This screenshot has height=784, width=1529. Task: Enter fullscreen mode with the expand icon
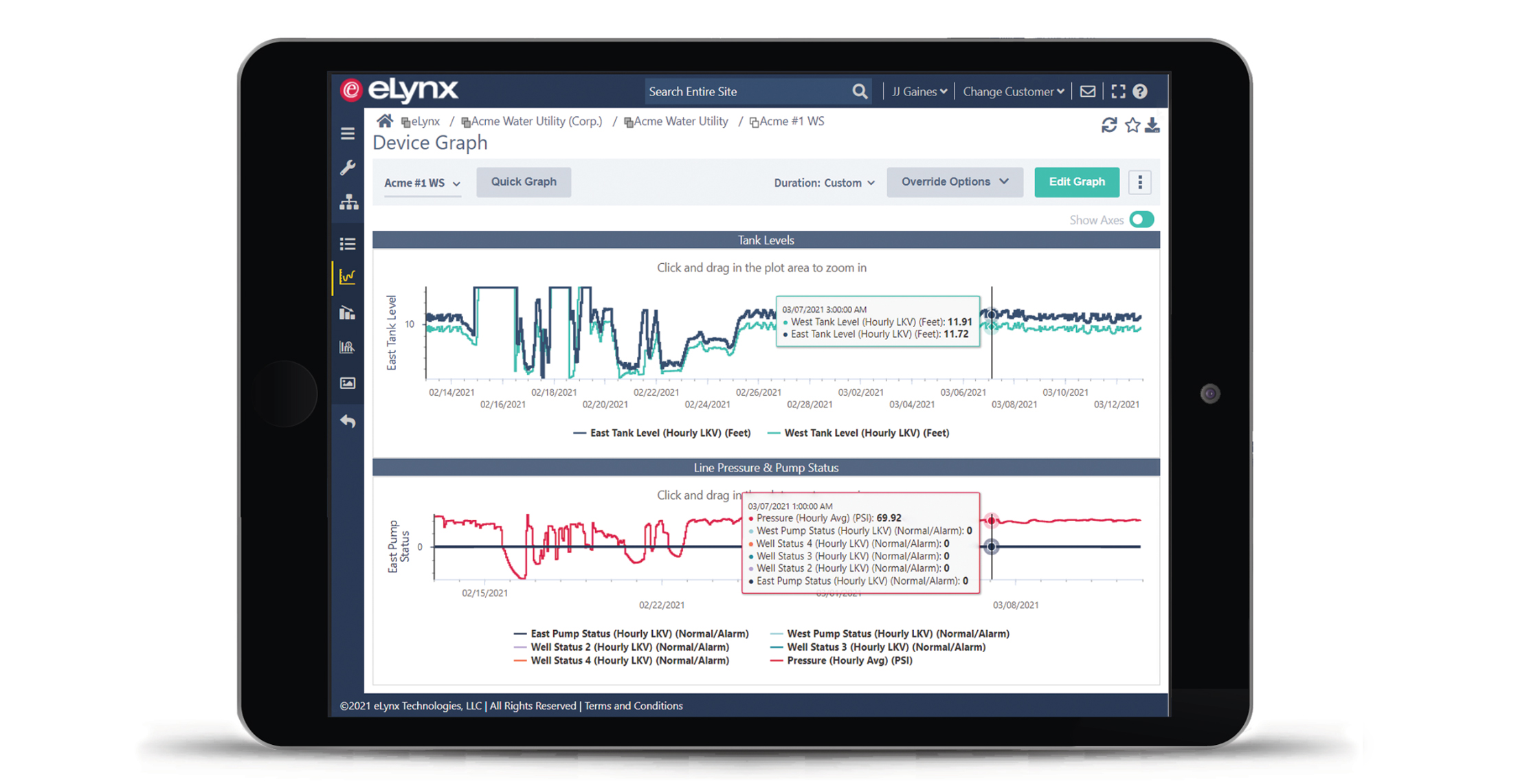[1118, 91]
